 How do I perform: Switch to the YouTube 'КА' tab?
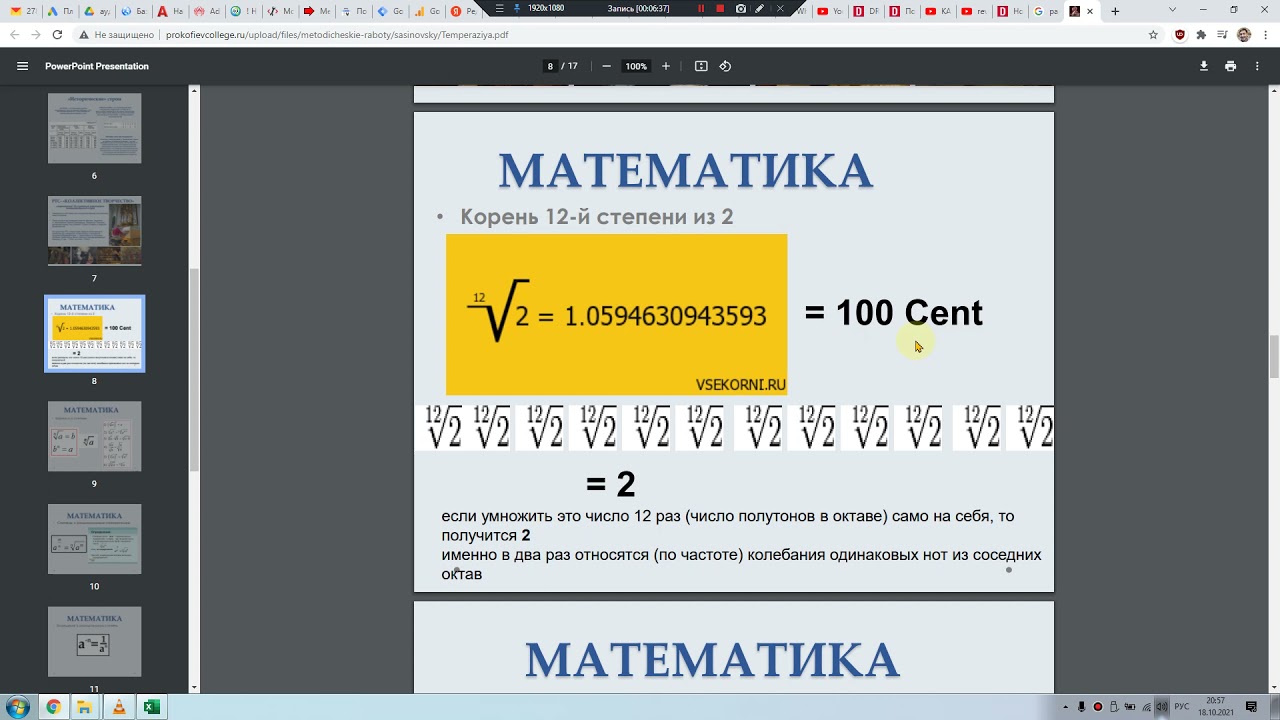(938, 11)
